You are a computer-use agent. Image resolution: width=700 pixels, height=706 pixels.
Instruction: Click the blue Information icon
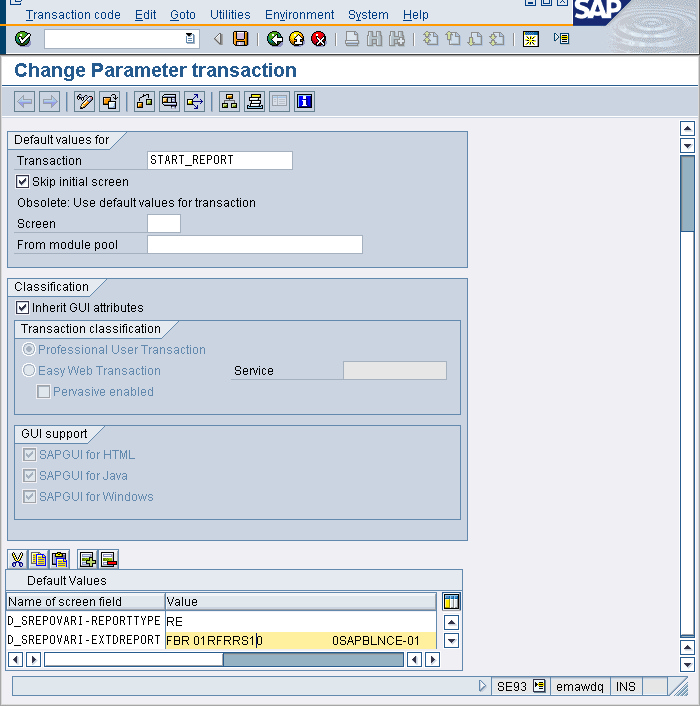(304, 101)
